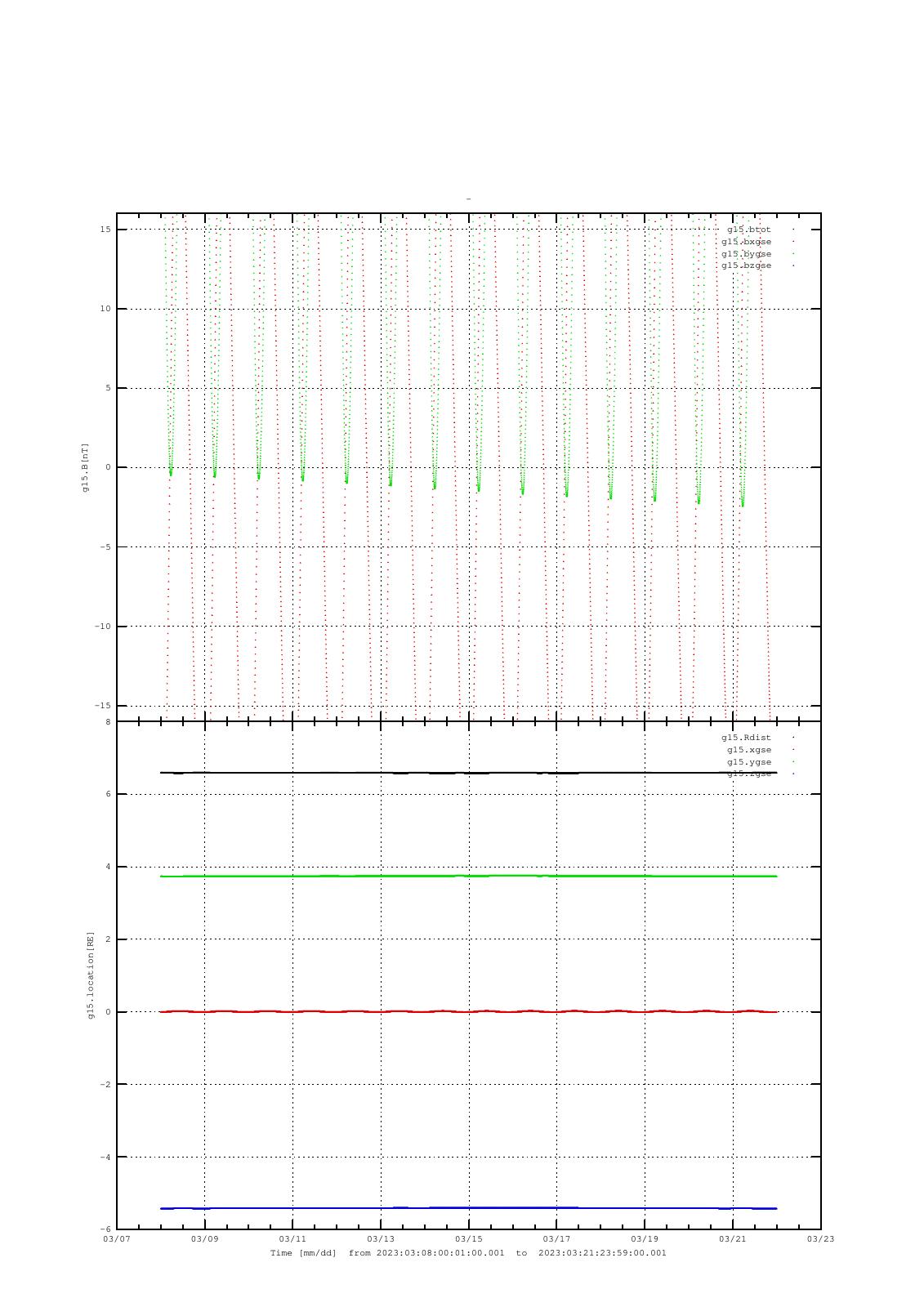This screenshot has width=924, height=1307.
Task: Click the -2 tick on the location axis
Action: (x=105, y=1085)
